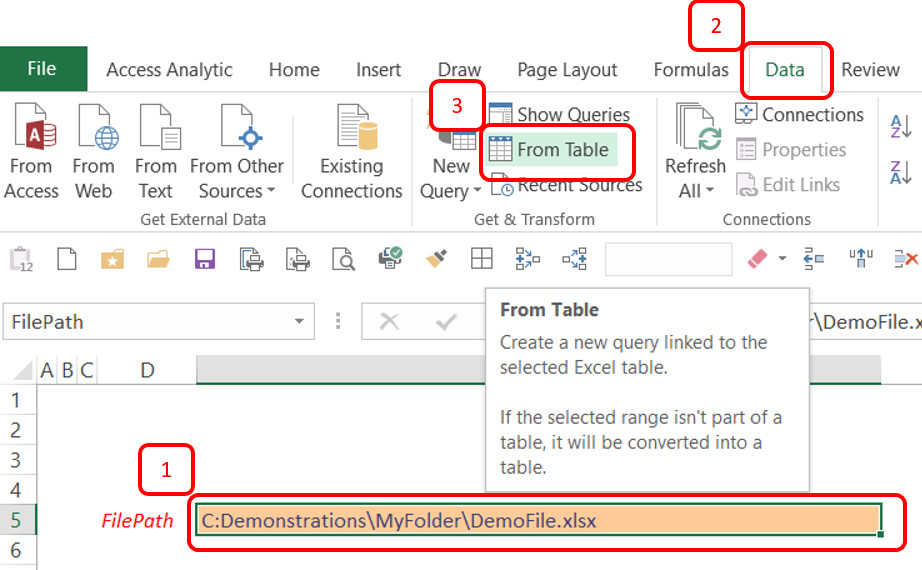Click Edit Links
The width and height of the screenshot is (922, 570).
(788, 185)
